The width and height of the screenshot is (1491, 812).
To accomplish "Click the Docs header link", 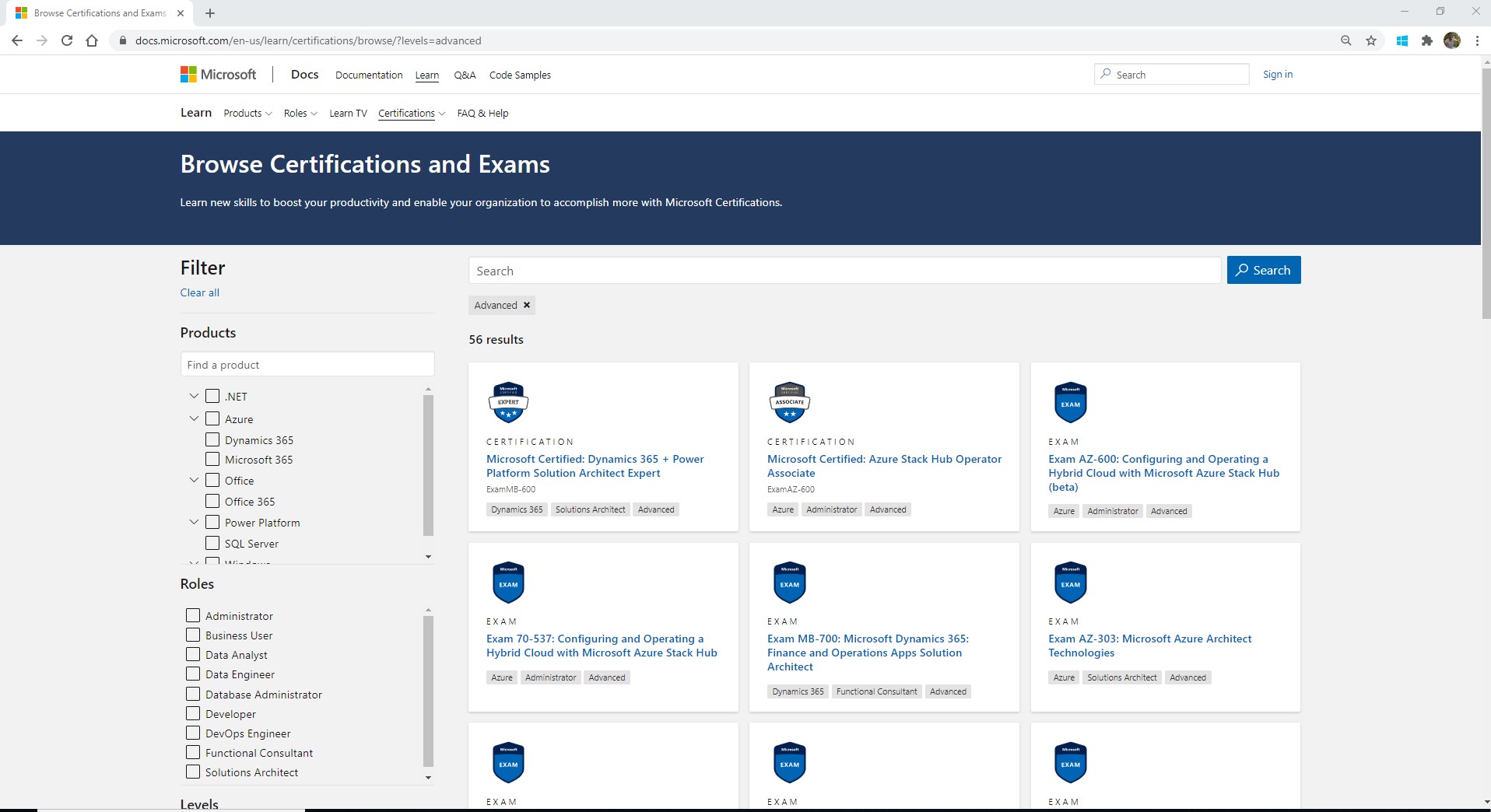I will click(304, 75).
